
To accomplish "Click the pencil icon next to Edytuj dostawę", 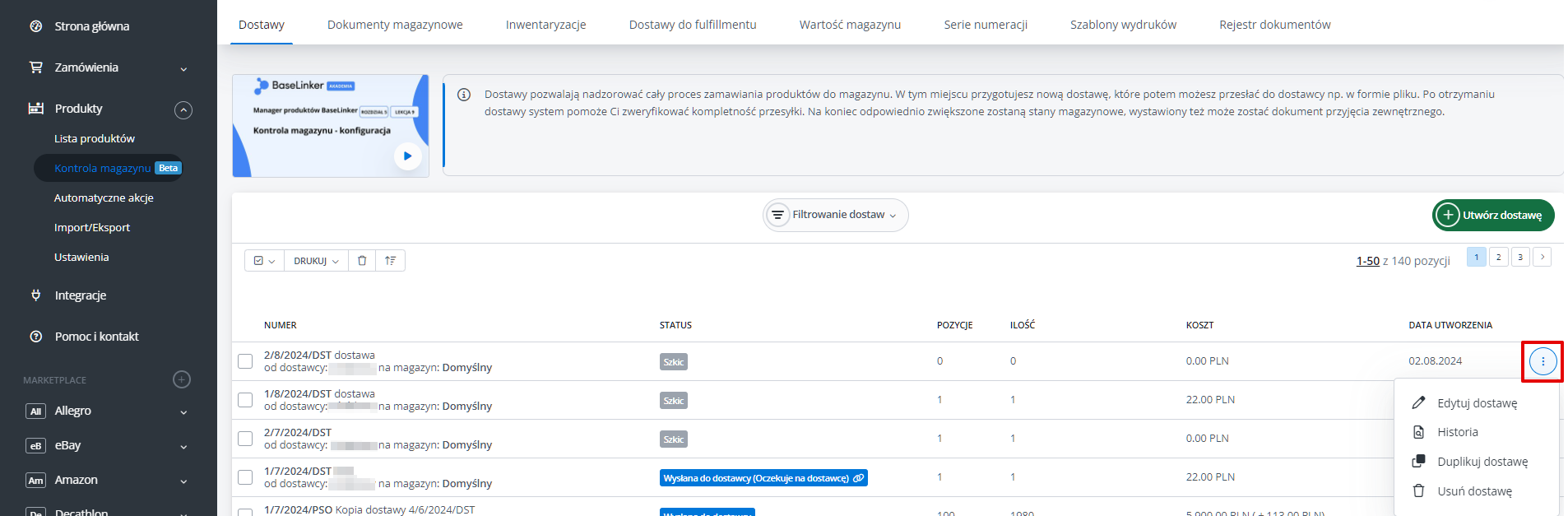I will (x=1418, y=403).
